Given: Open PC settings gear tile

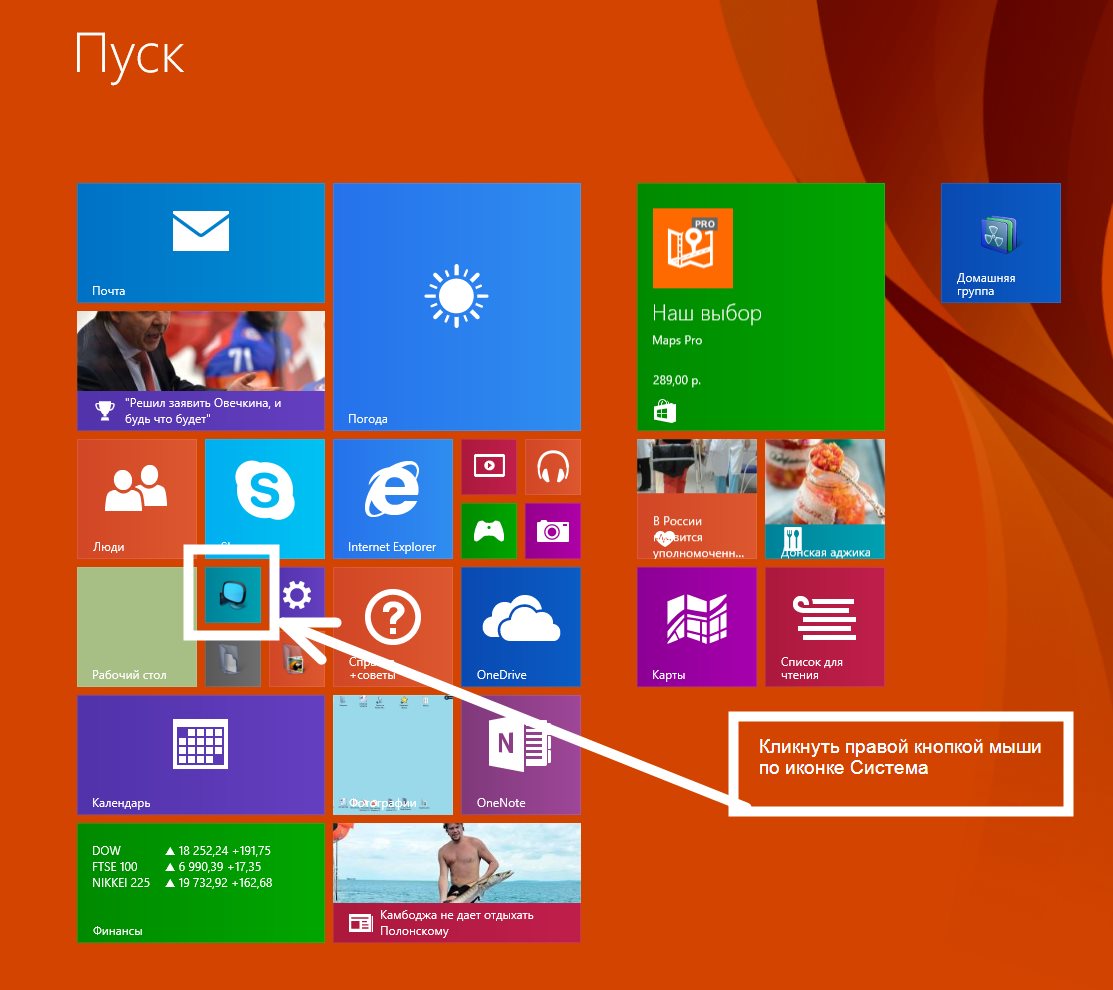Looking at the screenshot, I should point(297,595).
